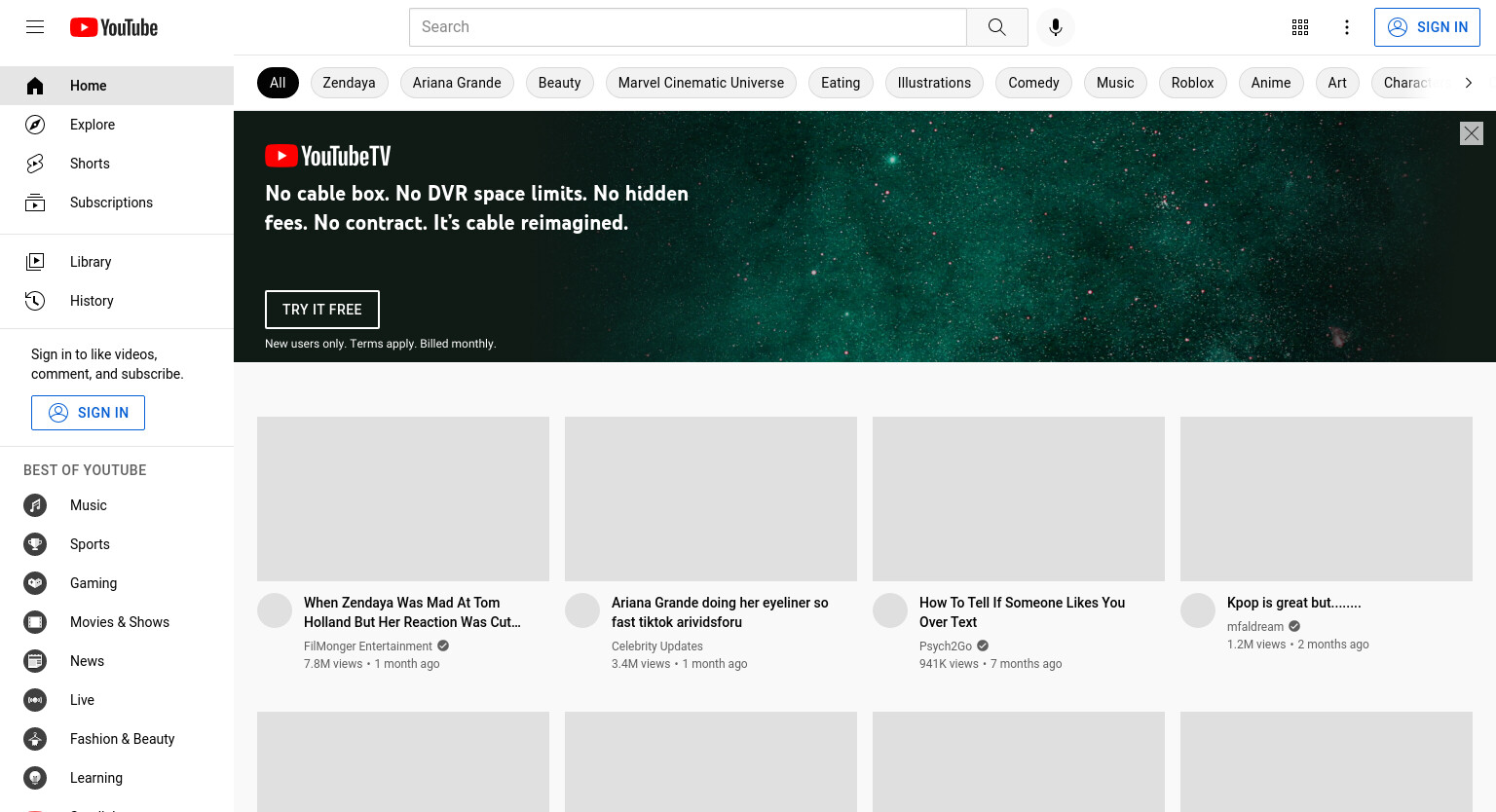Click the YouTube logo
Image resolution: width=1496 pixels, height=812 pixels.
114,27
